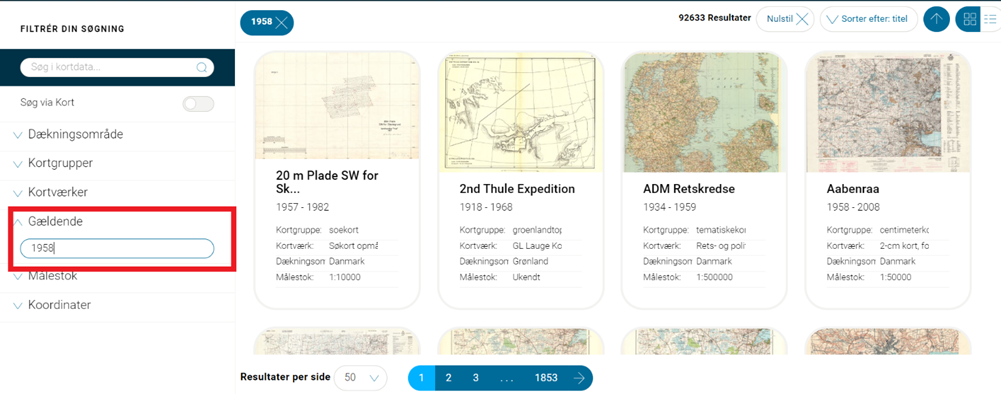
Task: Go to results page 1
Action: [x=421, y=377]
